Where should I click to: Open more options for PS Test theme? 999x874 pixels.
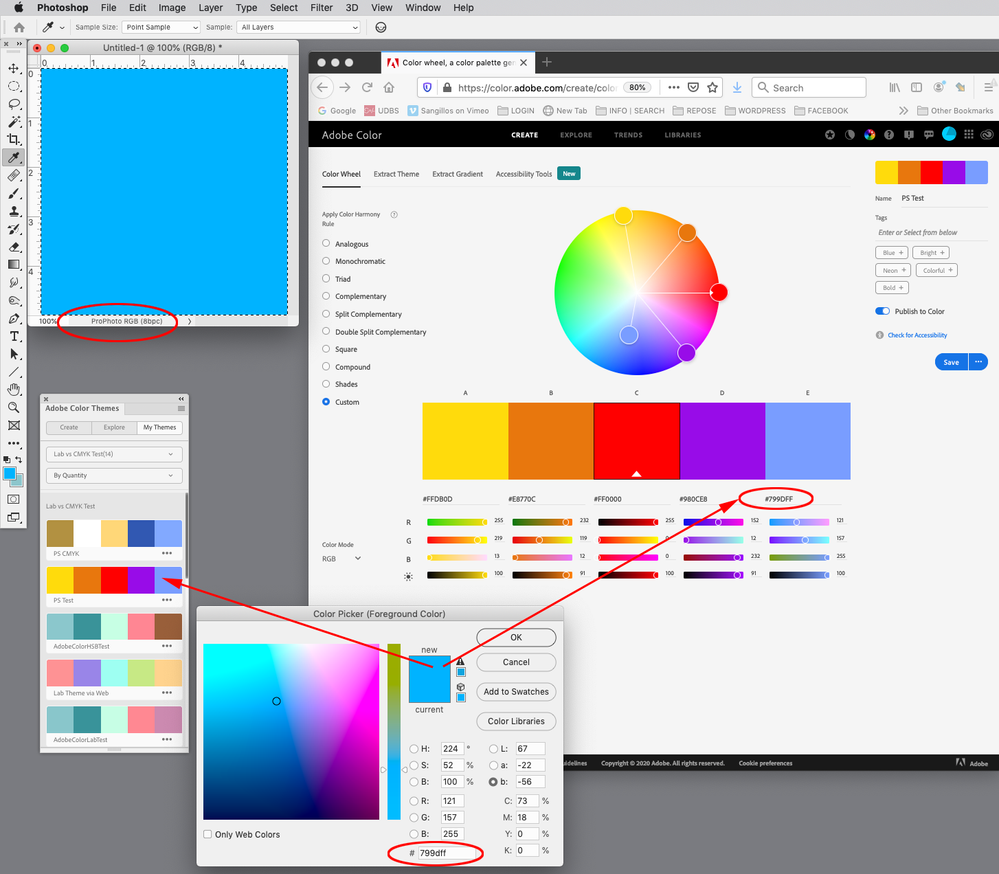[x=167, y=600]
